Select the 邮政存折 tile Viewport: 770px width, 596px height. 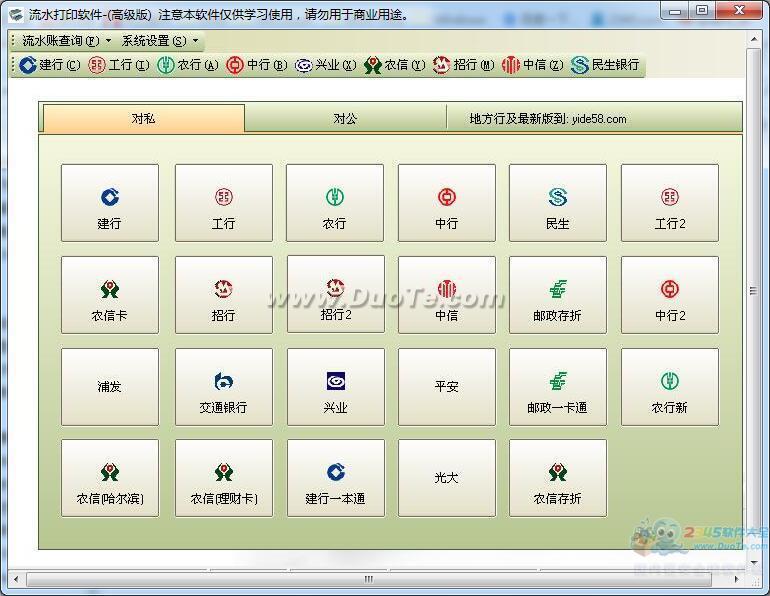[x=558, y=295]
